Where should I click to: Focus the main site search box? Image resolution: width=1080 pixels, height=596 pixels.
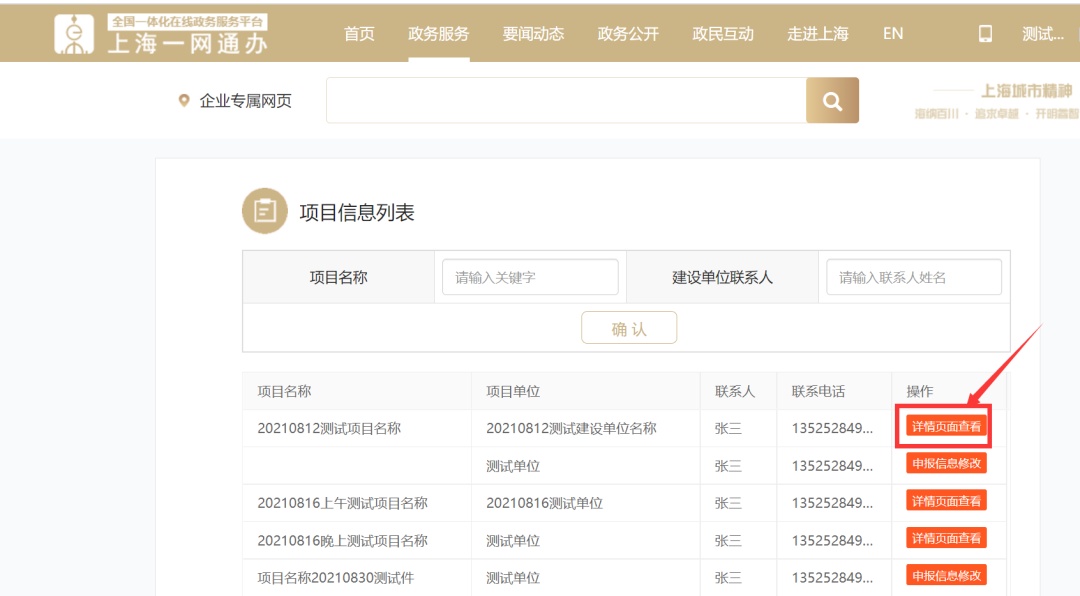[566, 100]
